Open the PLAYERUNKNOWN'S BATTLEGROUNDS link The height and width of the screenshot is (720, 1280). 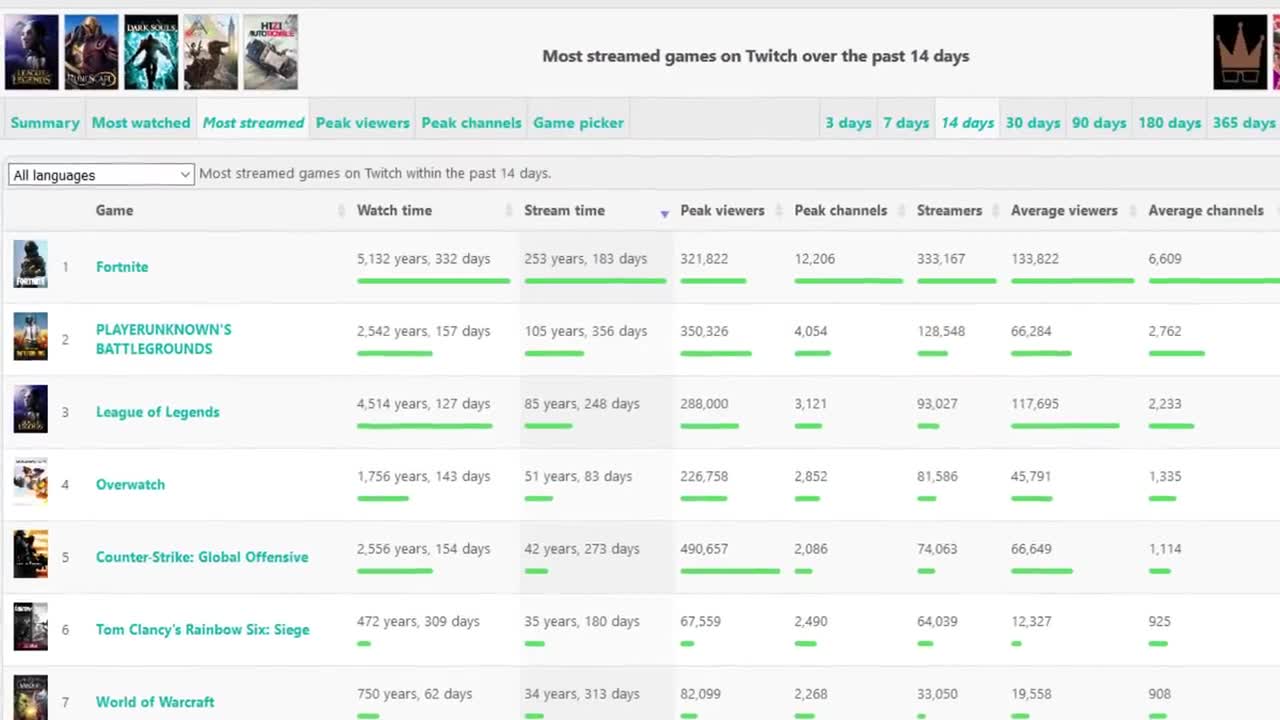(x=164, y=339)
